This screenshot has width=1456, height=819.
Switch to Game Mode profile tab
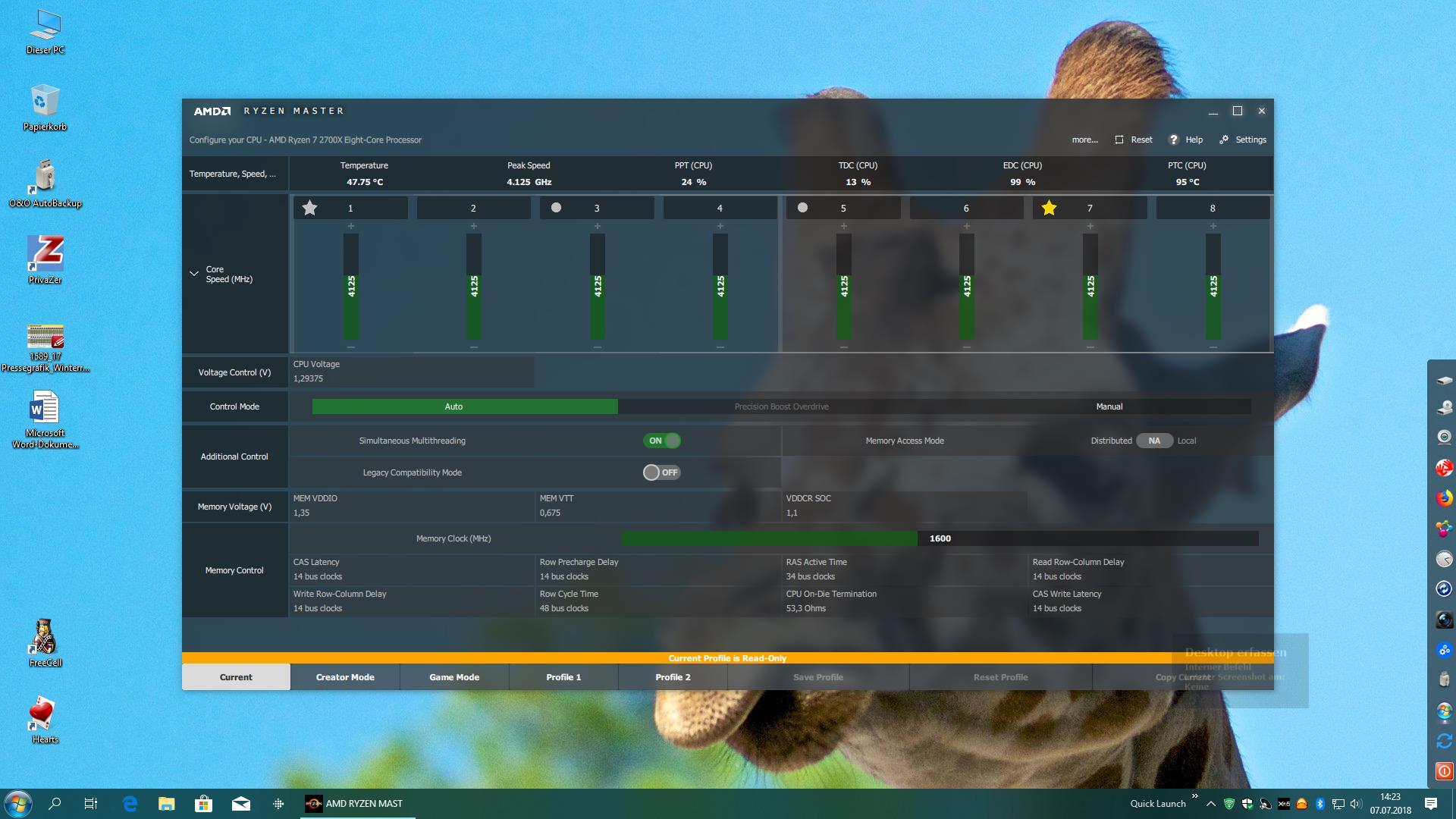[x=454, y=677]
